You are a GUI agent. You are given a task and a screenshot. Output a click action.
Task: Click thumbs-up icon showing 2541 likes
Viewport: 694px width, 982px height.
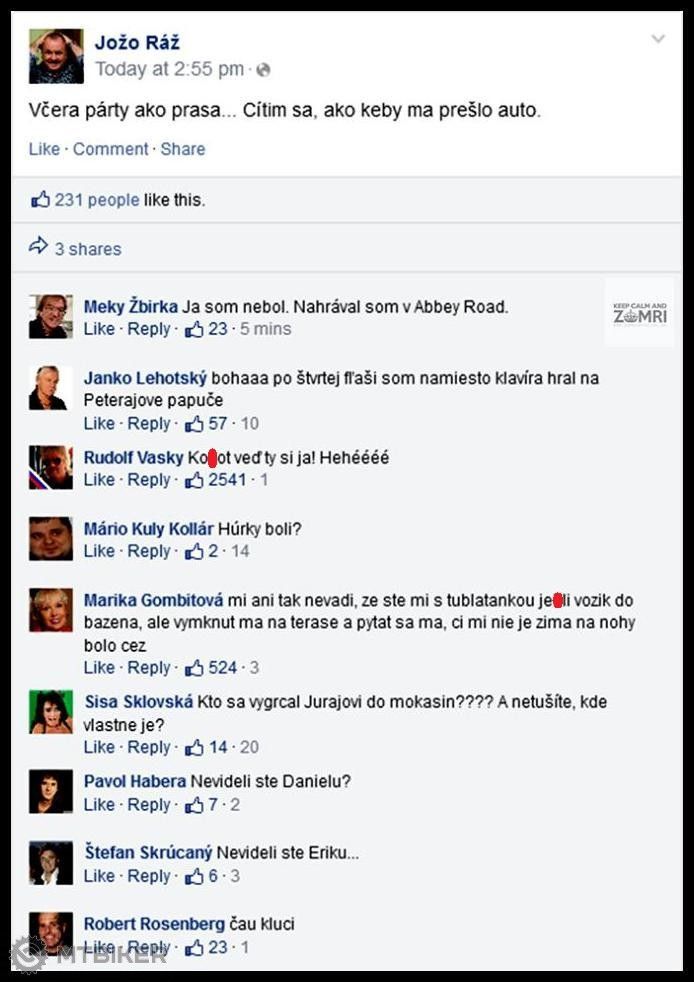pyautogui.click(x=194, y=480)
